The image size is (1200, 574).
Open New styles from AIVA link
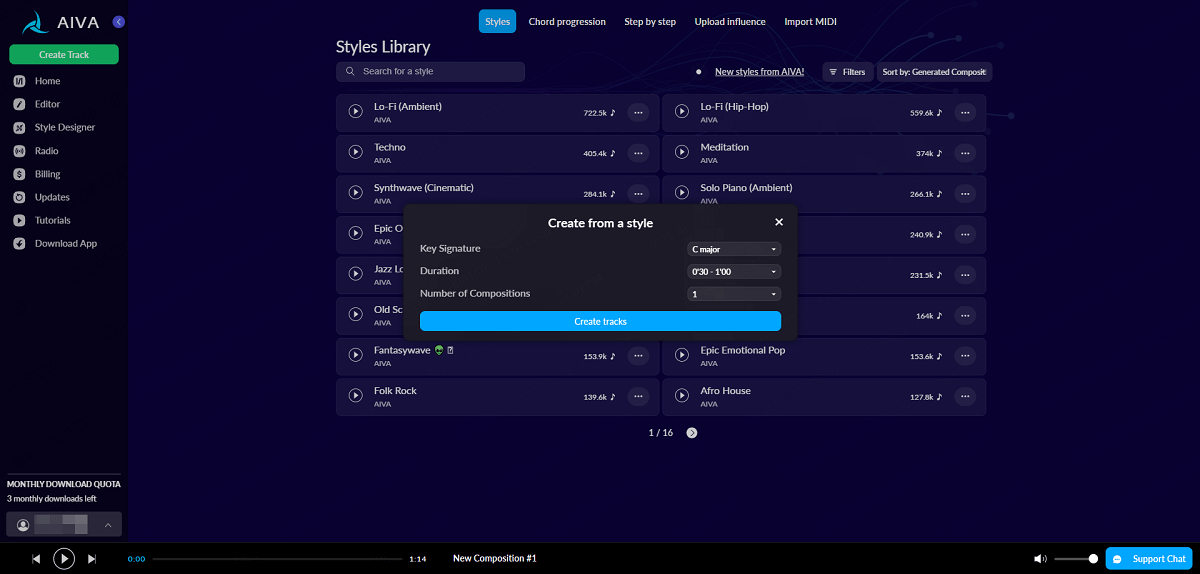click(x=759, y=72)
